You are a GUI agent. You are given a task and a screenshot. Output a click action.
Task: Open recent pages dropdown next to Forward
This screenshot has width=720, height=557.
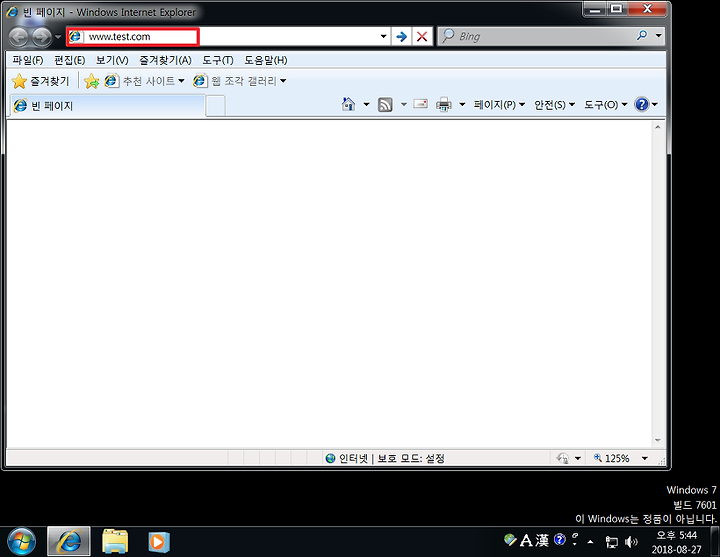pyautogui.click(x=58, y=37)
